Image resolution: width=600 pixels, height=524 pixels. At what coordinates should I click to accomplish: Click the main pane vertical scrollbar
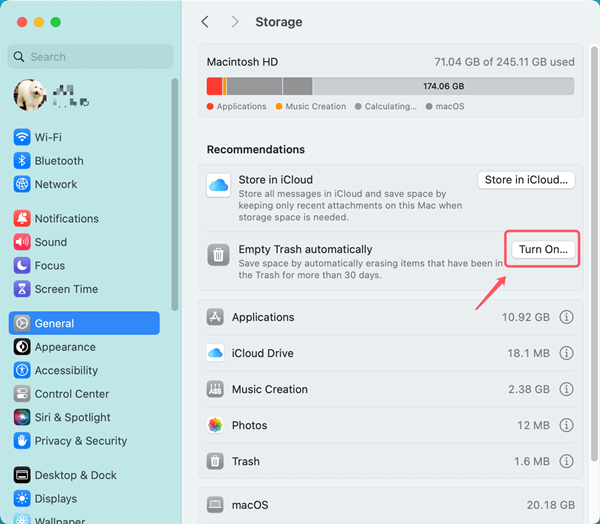pyautogui.click(x=594, y=253)
